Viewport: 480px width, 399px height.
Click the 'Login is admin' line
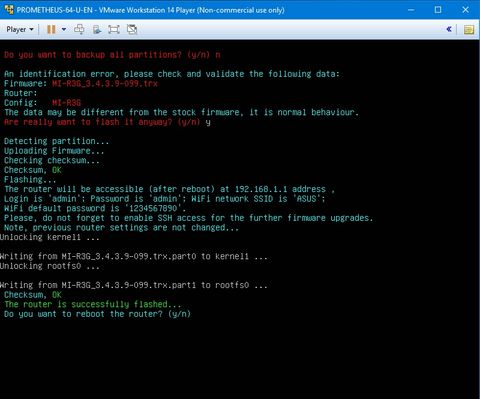165,199
